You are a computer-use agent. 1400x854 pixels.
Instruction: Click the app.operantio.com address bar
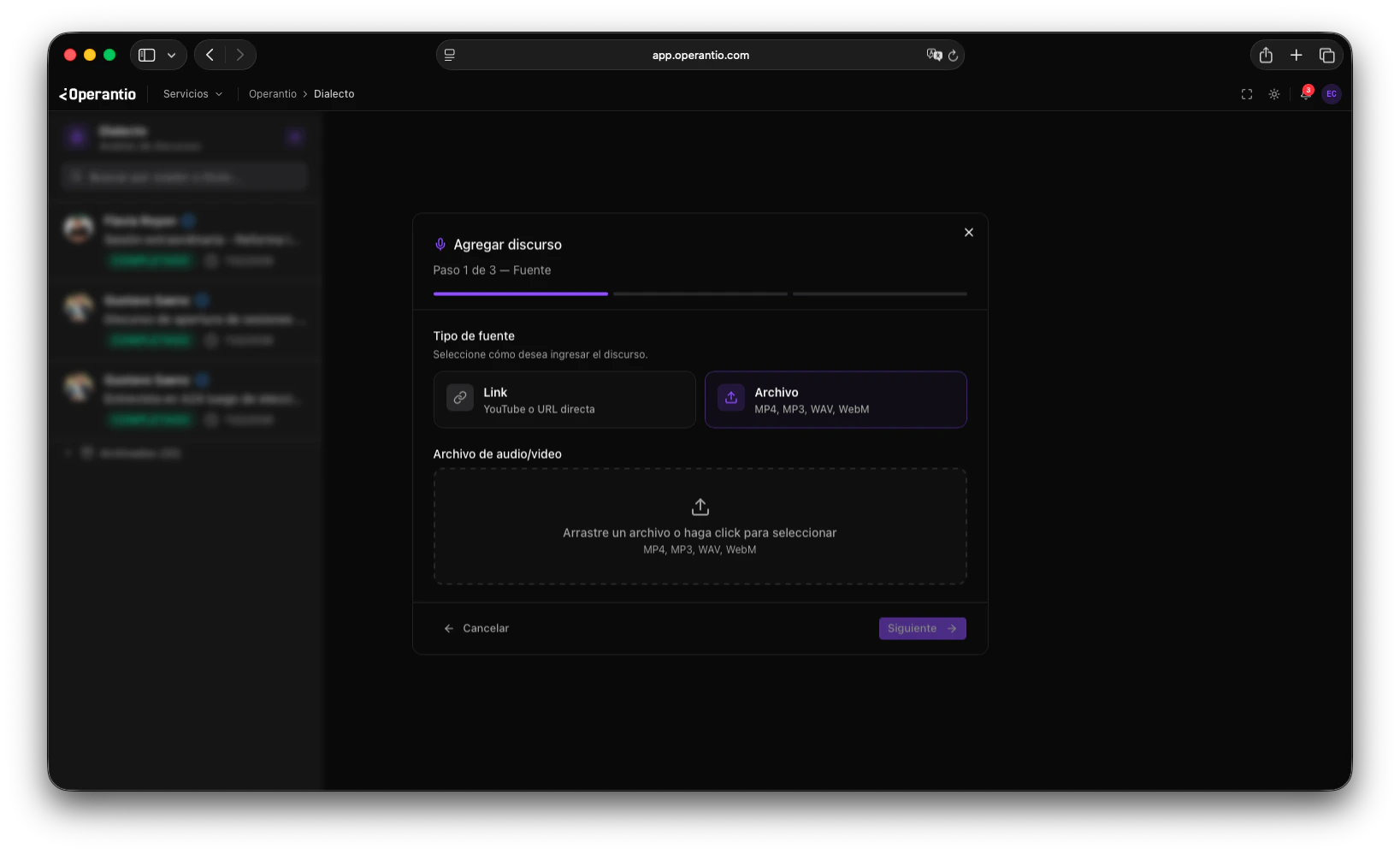point(700,55)
